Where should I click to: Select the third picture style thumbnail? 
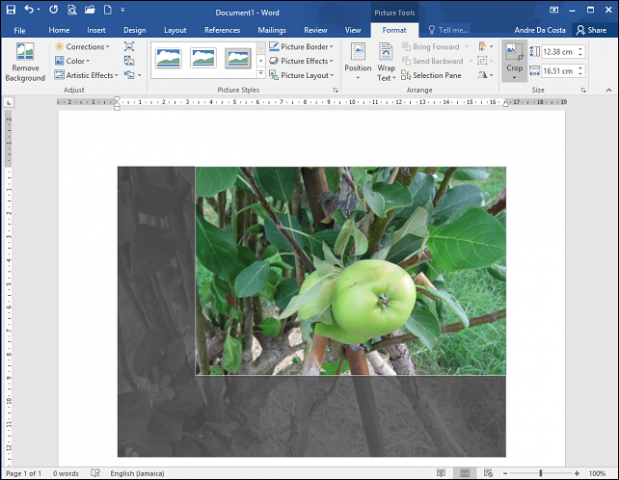pos(238,58)
